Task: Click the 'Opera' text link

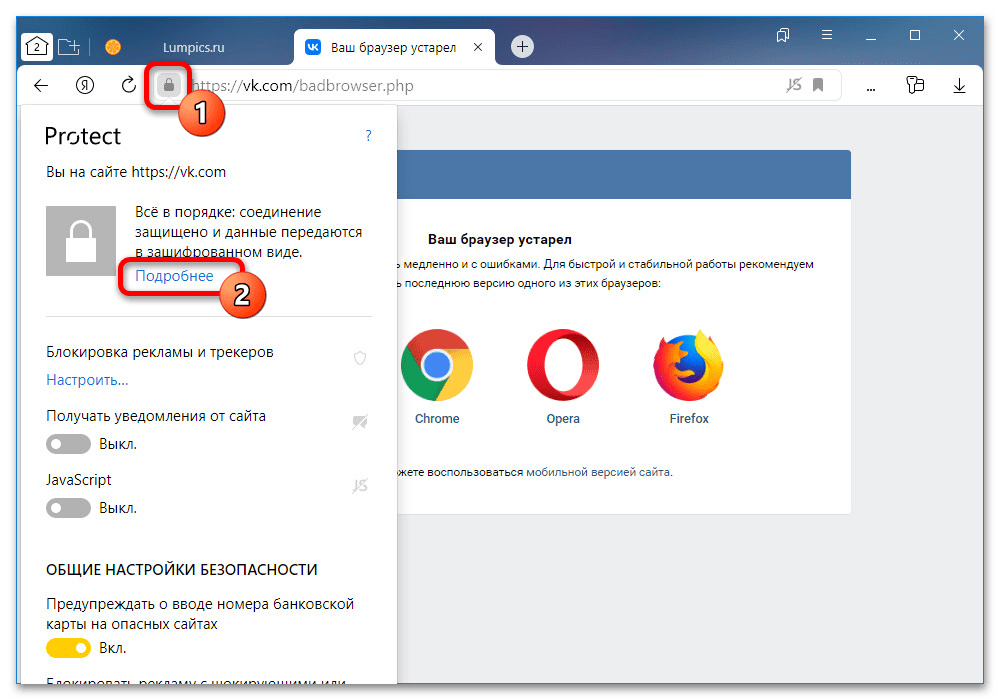Action: 563,419
